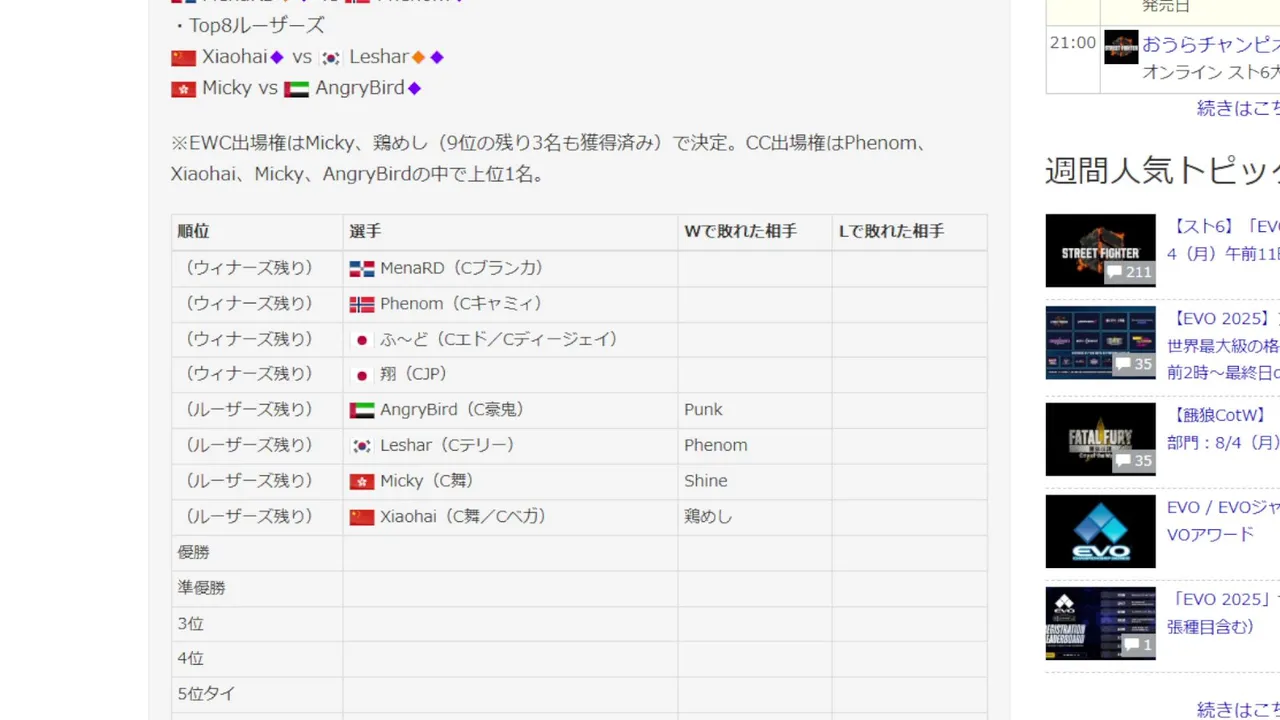This screenshot has height=720, width=1280.
Task: Click the Norway flag beside Phenom
Action: (362, 304)
